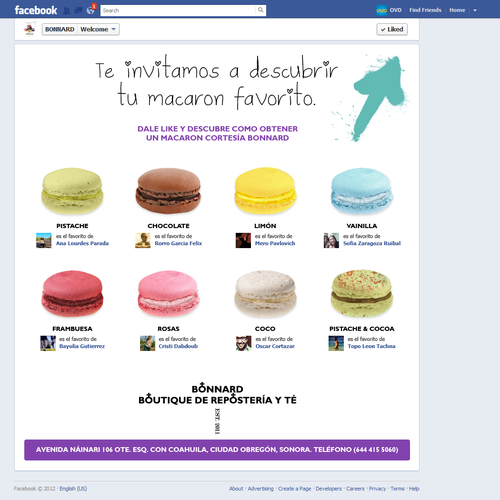The height and width of the screenshot is (500, 500).
Task: Open Create a Page footer link
Action: (295, 489)
